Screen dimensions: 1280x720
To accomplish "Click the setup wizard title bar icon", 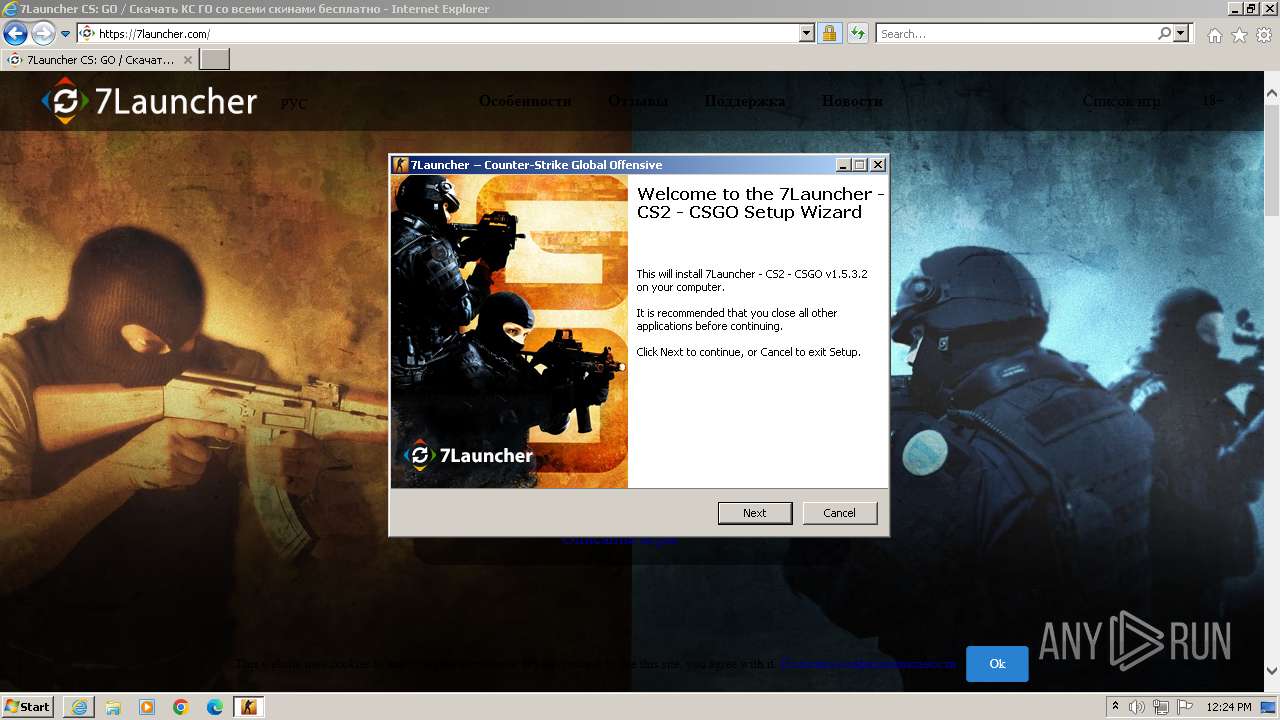I will point(401,165).
